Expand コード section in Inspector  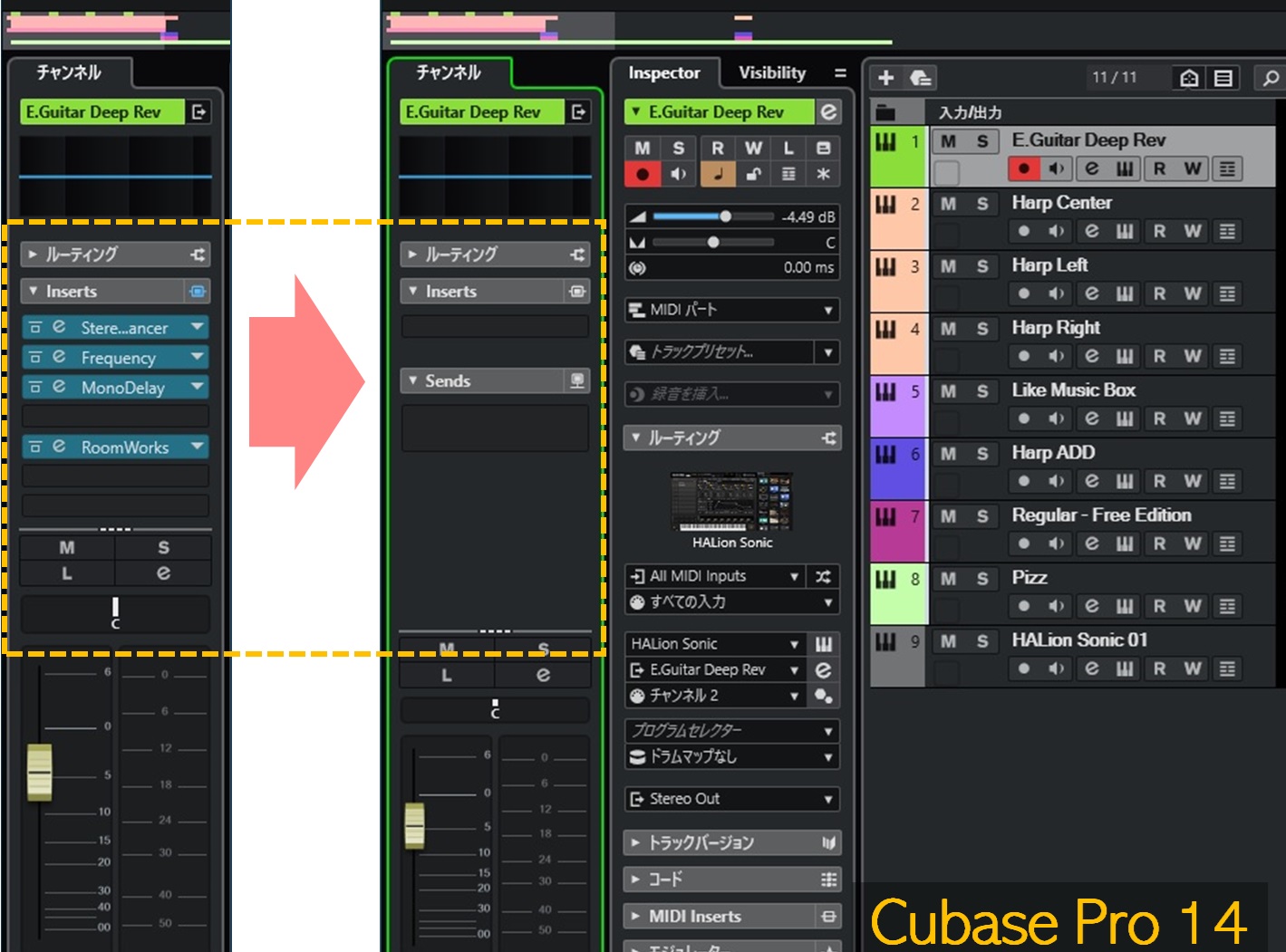(732, 880)
